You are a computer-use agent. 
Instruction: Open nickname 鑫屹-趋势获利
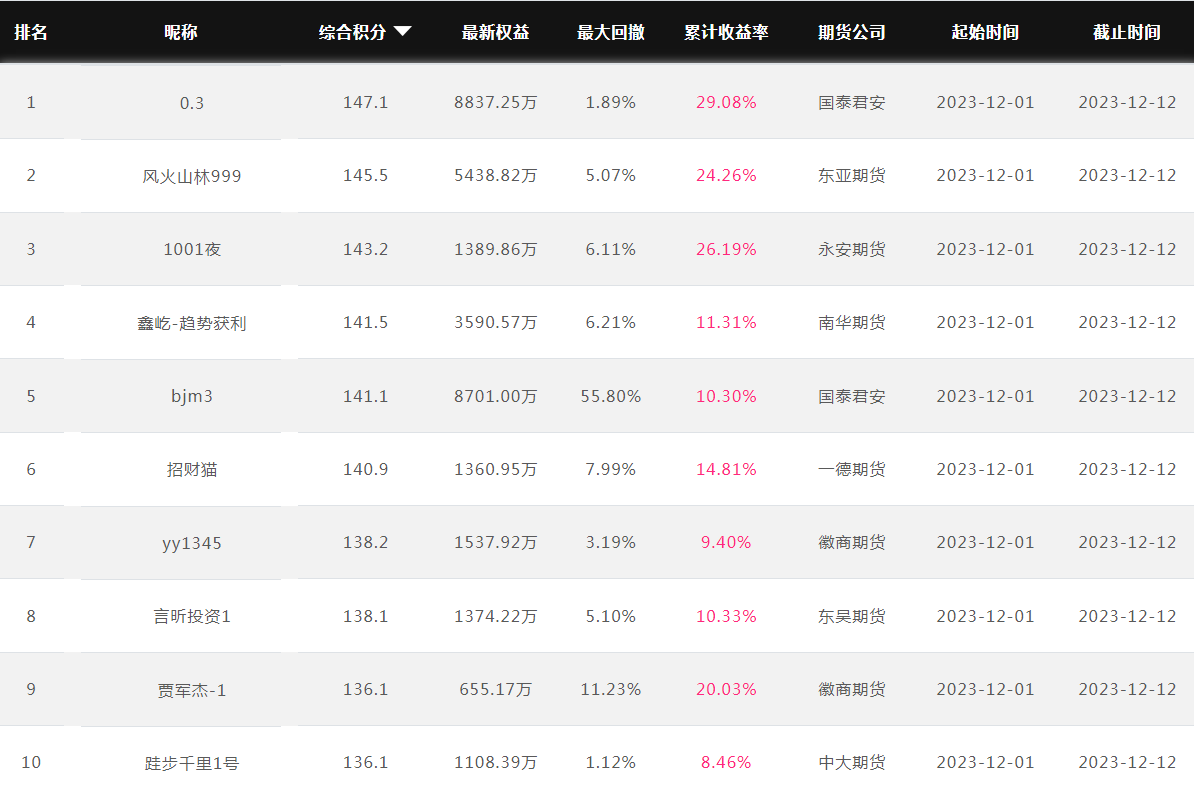coord(192,323)
